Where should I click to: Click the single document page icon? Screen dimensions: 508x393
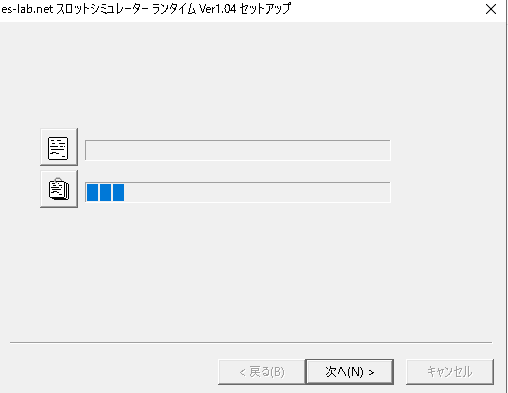click(59, 147)
